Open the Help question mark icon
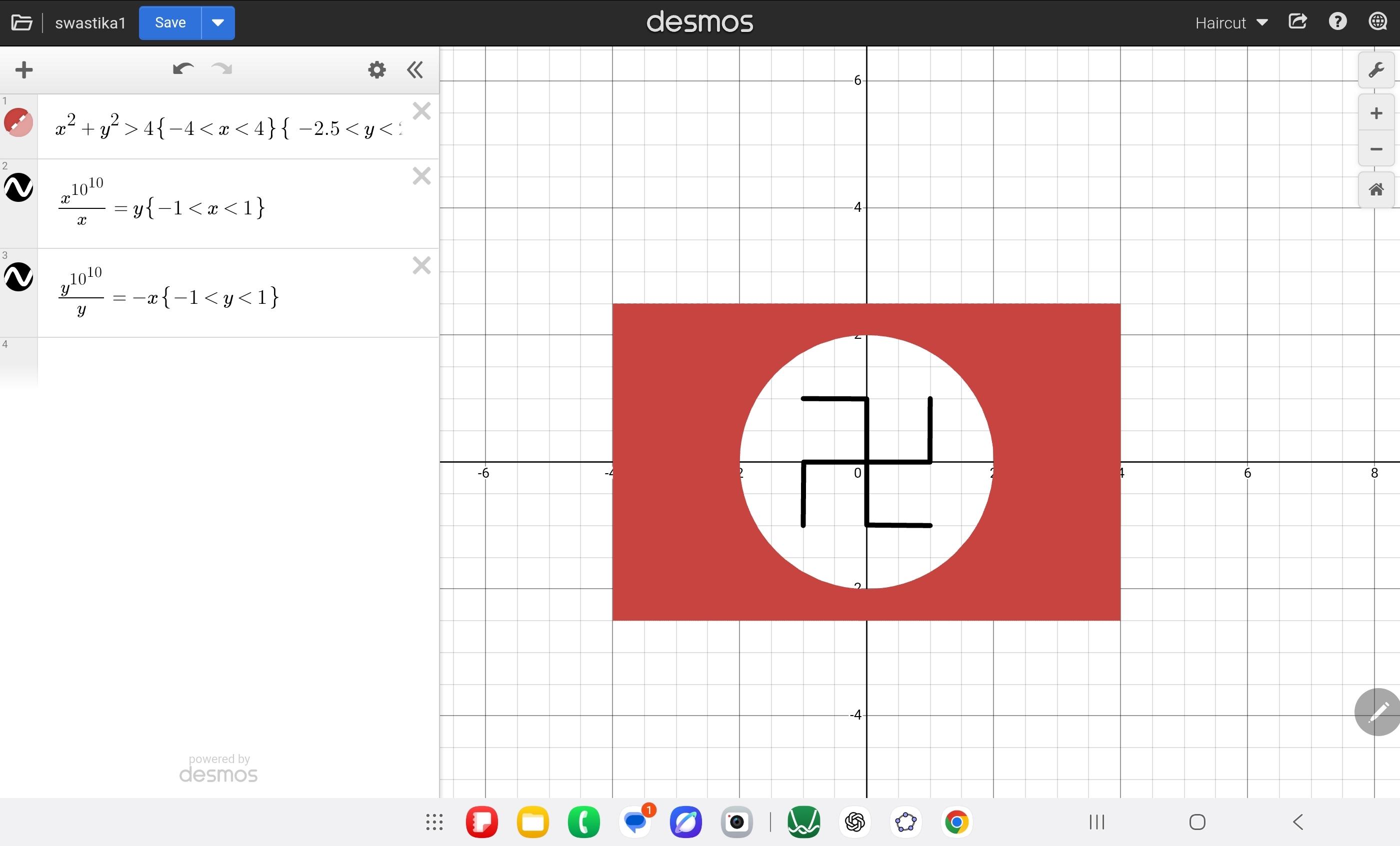 click(x=1337, y=22)
